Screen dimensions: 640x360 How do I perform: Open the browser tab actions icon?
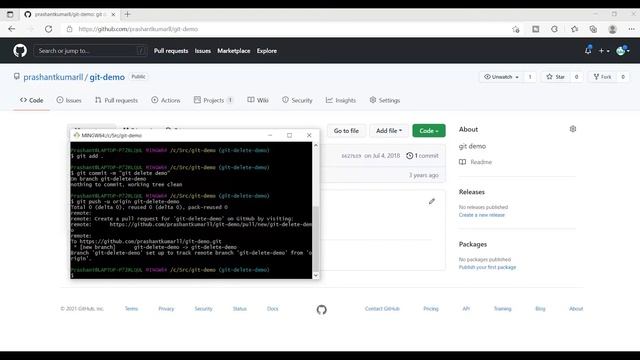click(10, 14)
